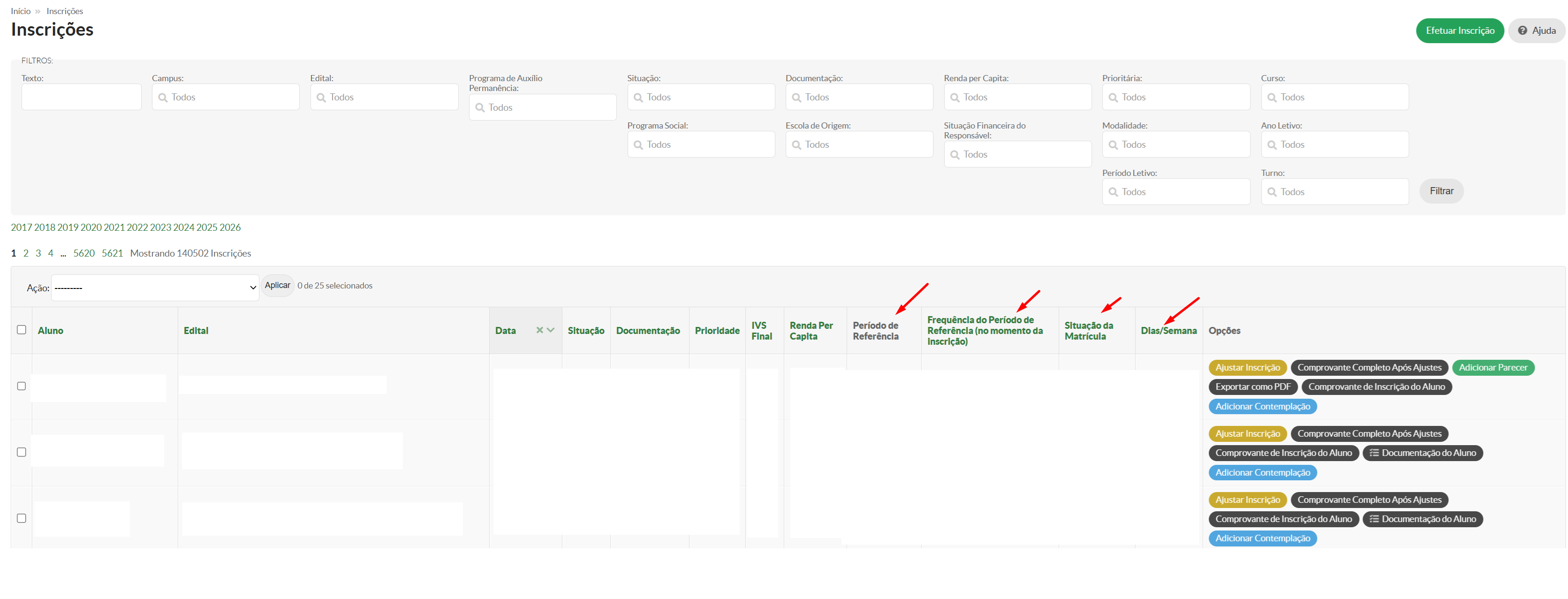Screen dimensions: 1568x599
Task: Open the Programa Social filter dropdown
Action: tap(701, 144)
